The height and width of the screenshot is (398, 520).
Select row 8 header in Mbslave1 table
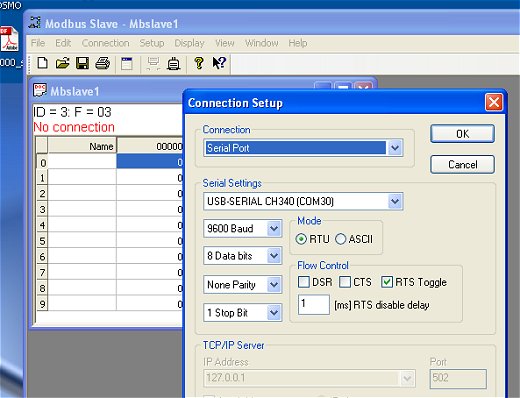(42, 288)
